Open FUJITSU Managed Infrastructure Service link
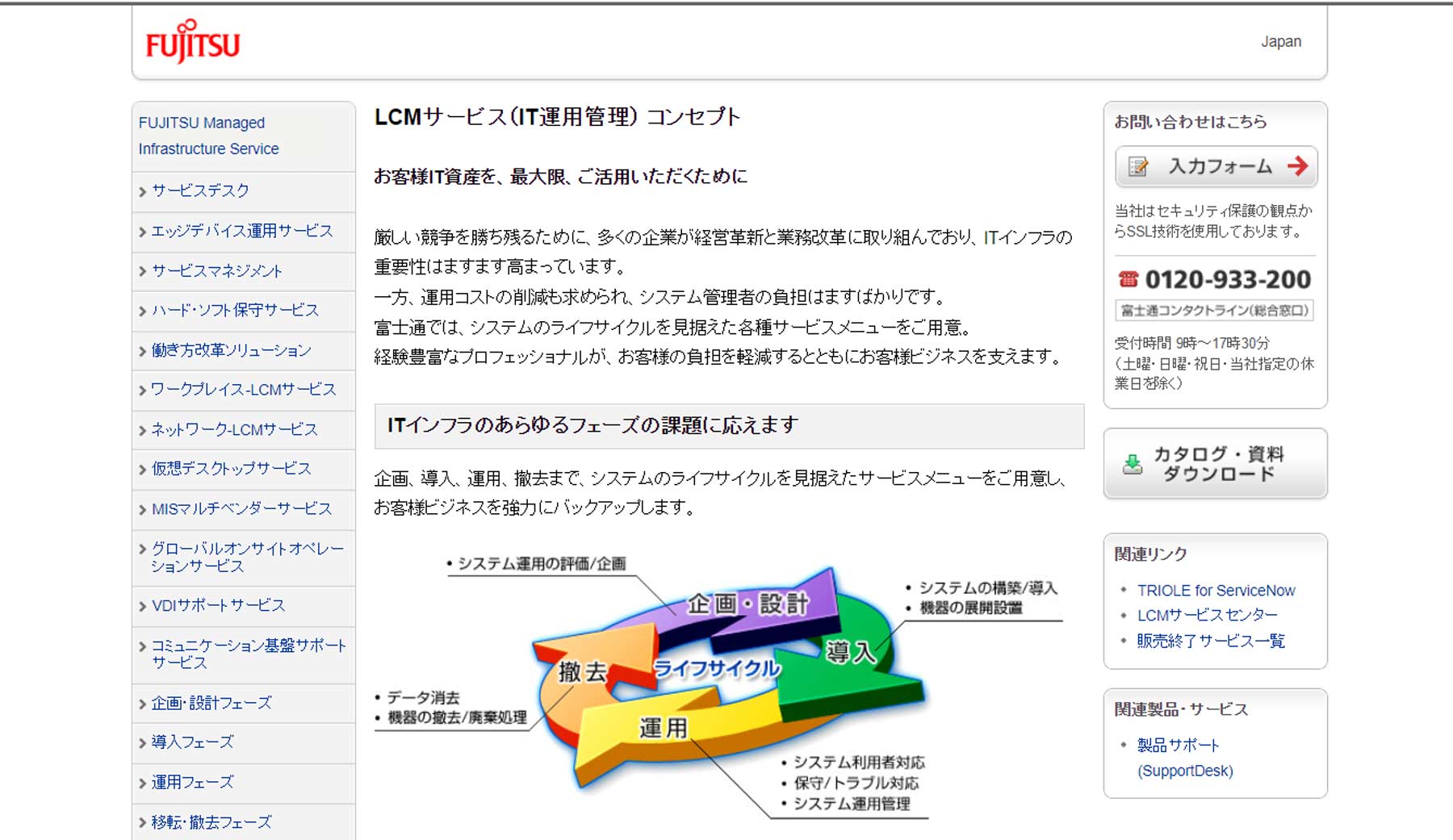1453x840 pixels. click(208, 136)
